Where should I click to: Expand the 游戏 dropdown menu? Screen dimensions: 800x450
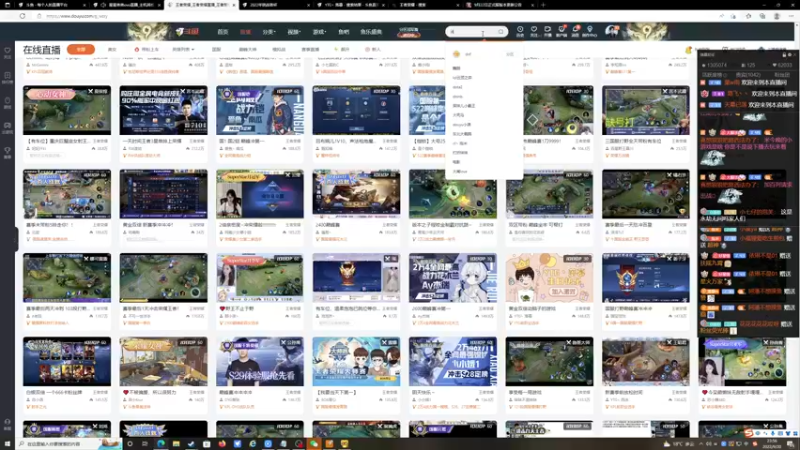319,32
